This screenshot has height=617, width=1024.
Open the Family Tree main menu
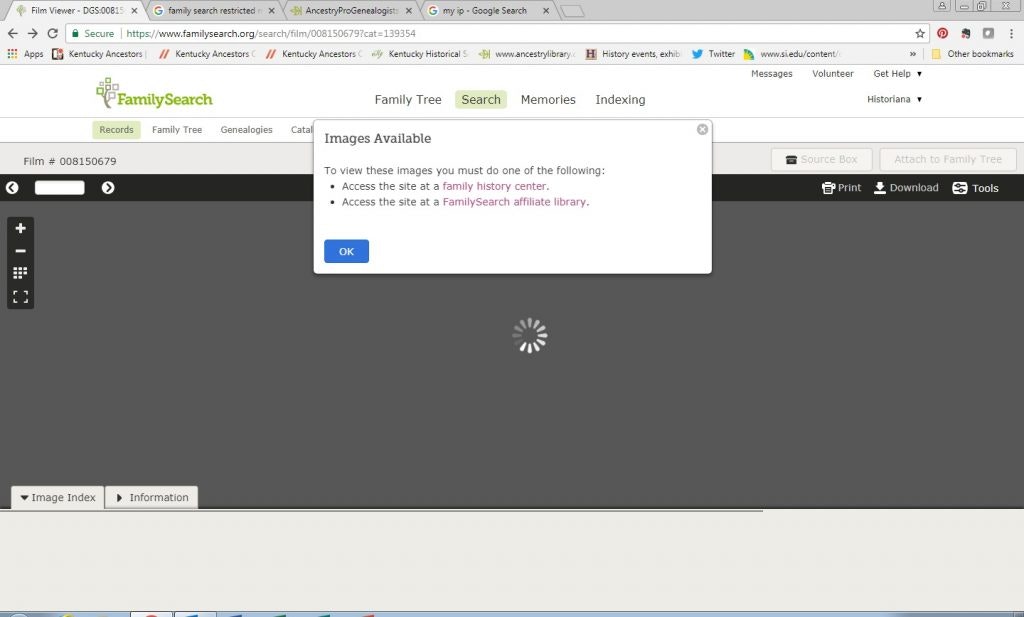click(408, 100)
